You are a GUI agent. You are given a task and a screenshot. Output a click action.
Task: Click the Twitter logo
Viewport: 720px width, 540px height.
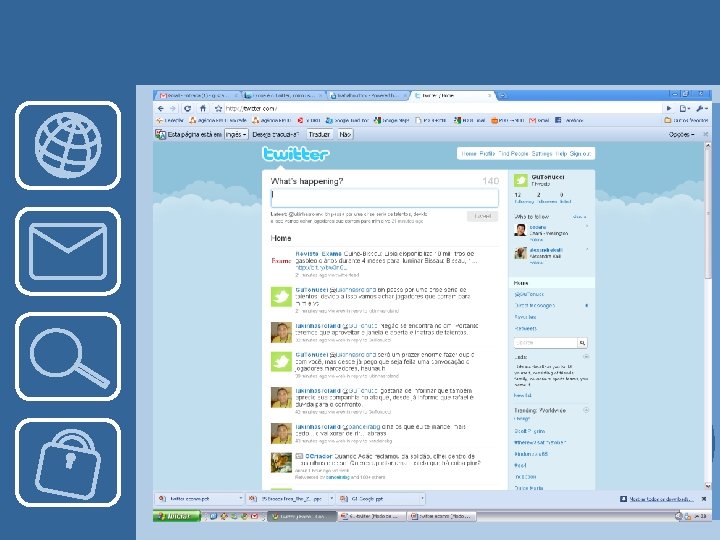[296, 154]
